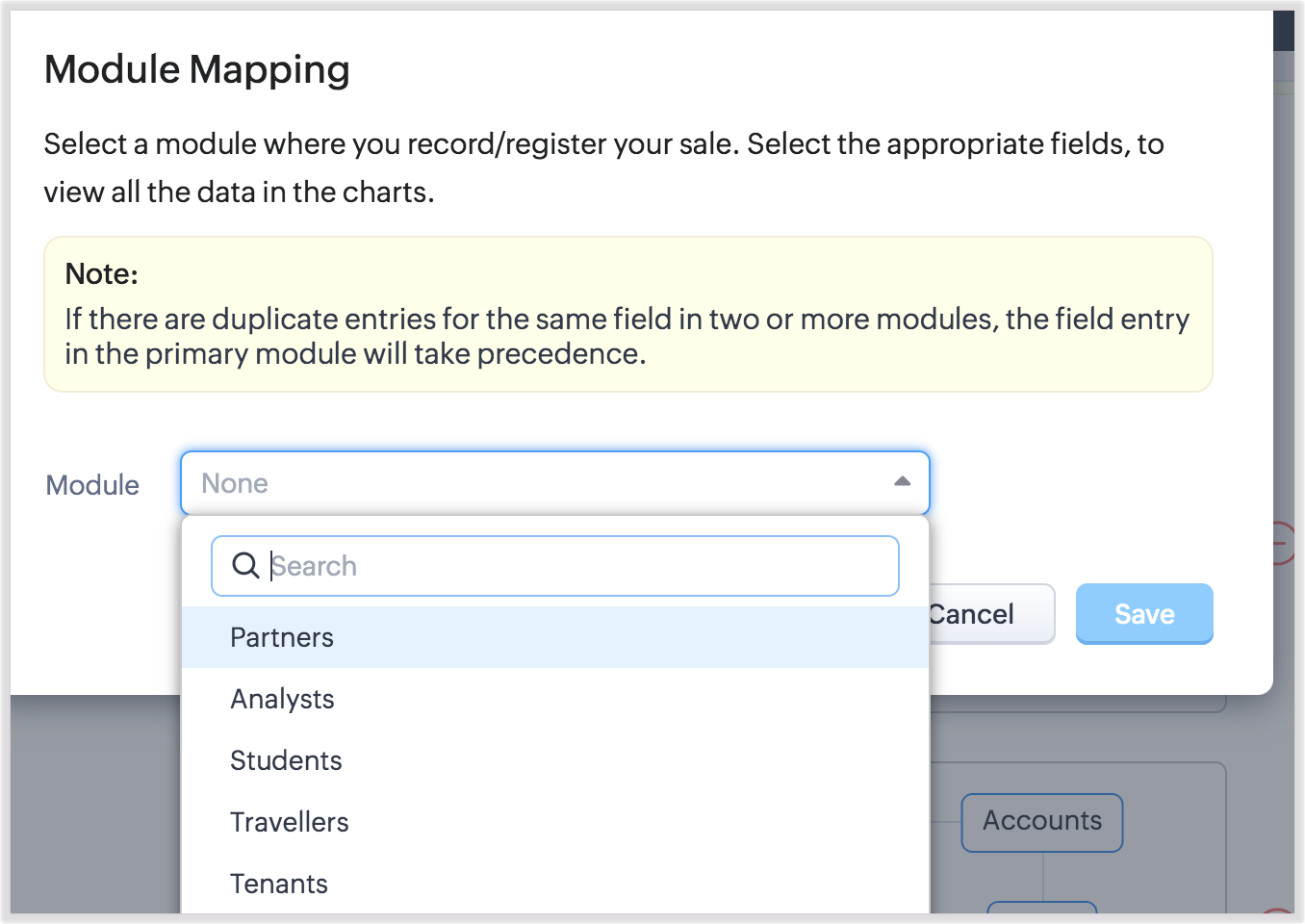Viewport: 1305px width, 924px height.
Task: Select the Travellers module option
Action: (289, 822)
